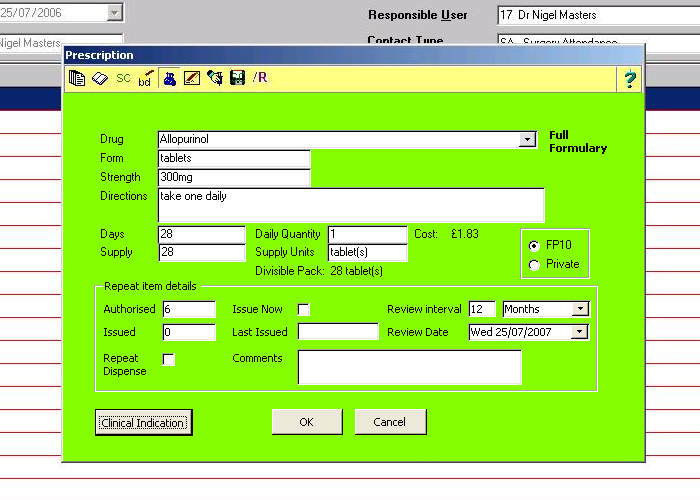Screen dimensions: 700x500
Task: Click the Strength field showing 300mg
Action: (234, 178)
